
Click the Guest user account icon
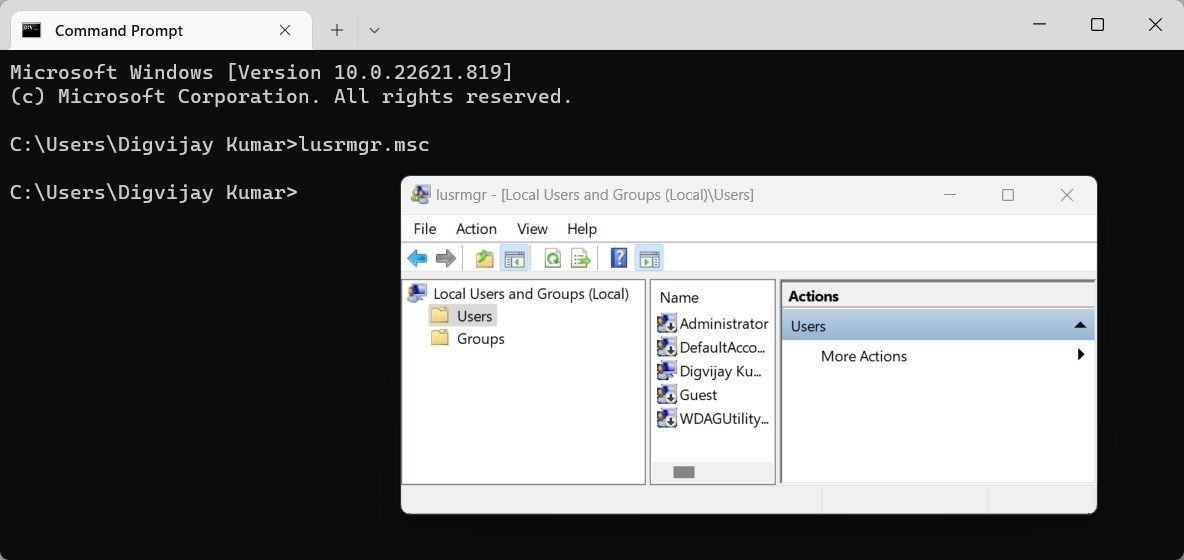click(x=667, y=395)
